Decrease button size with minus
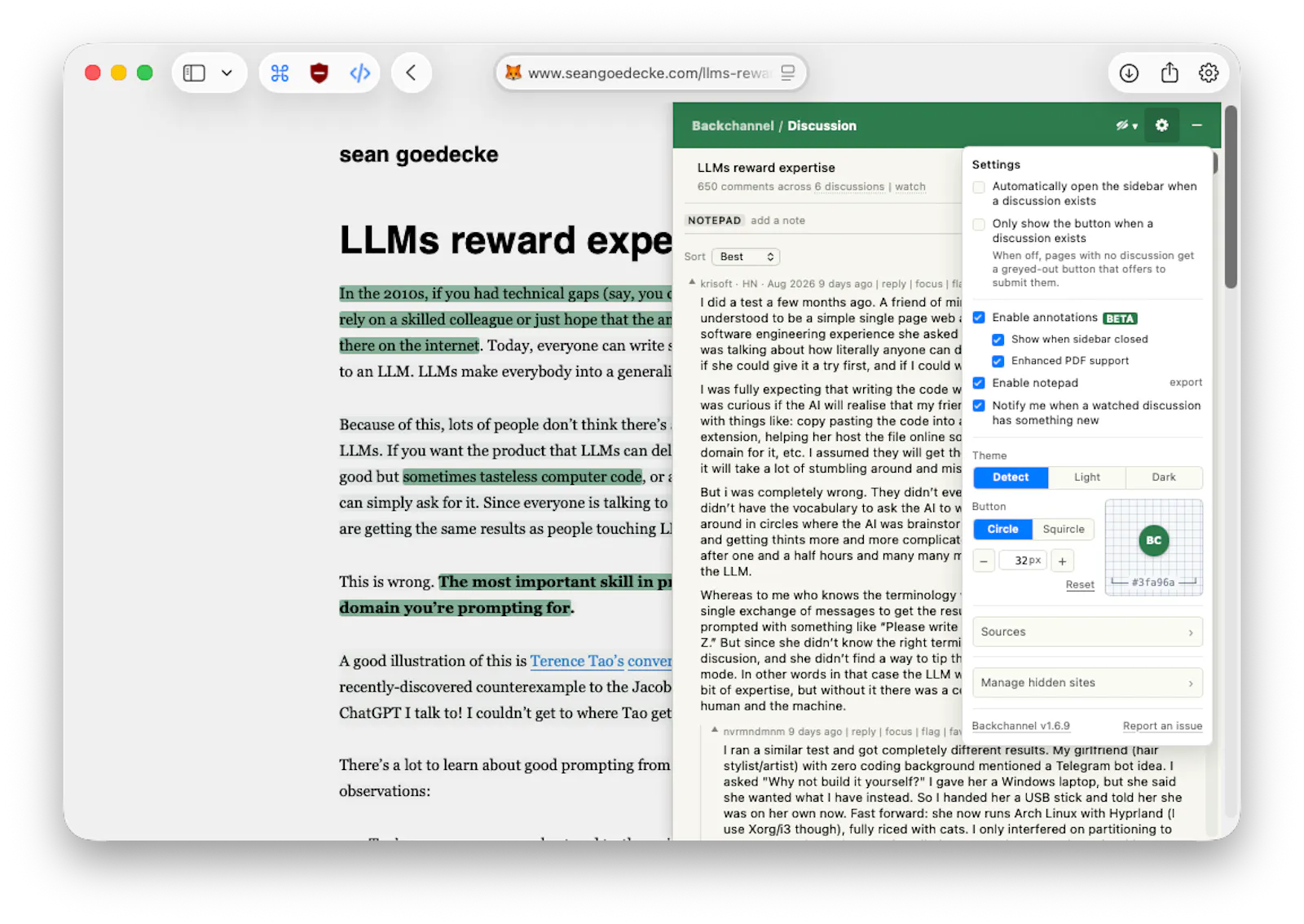The image size is (1304, 924). point(984,561)
